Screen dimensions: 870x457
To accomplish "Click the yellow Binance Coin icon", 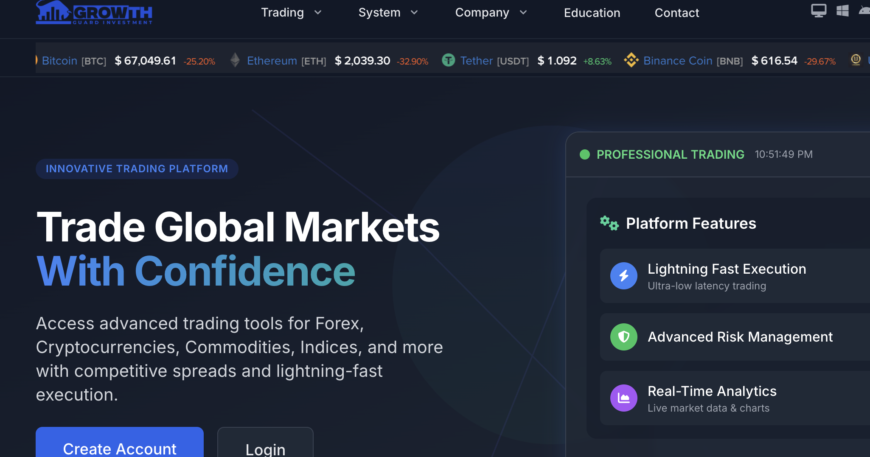I will coord(631,61).
